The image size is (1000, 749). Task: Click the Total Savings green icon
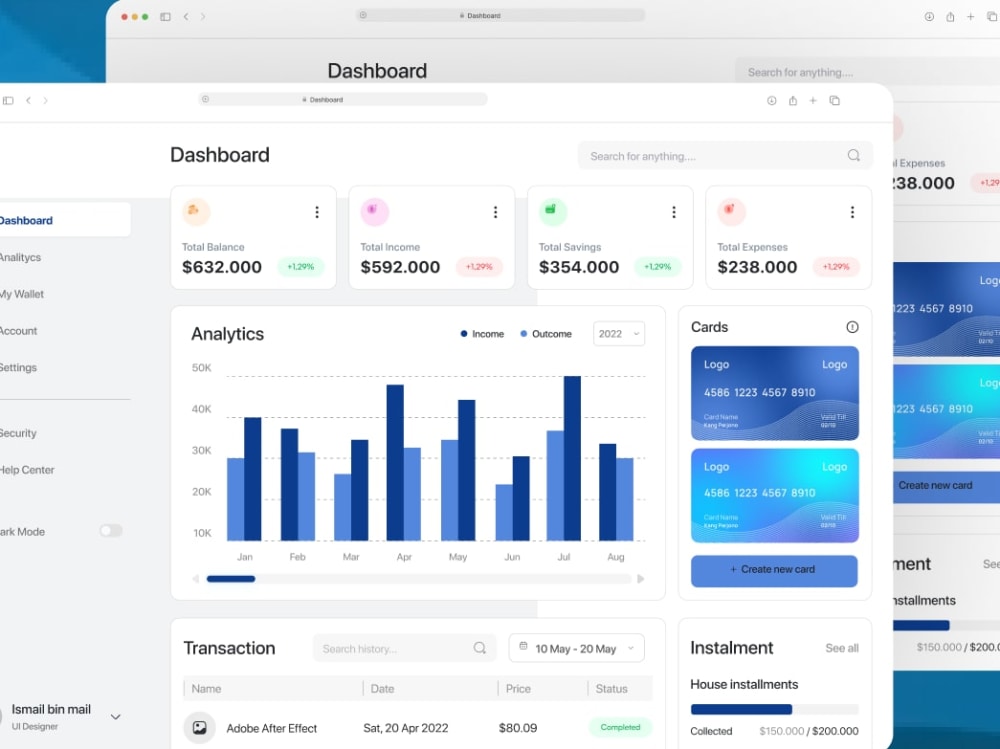(553, 211)
